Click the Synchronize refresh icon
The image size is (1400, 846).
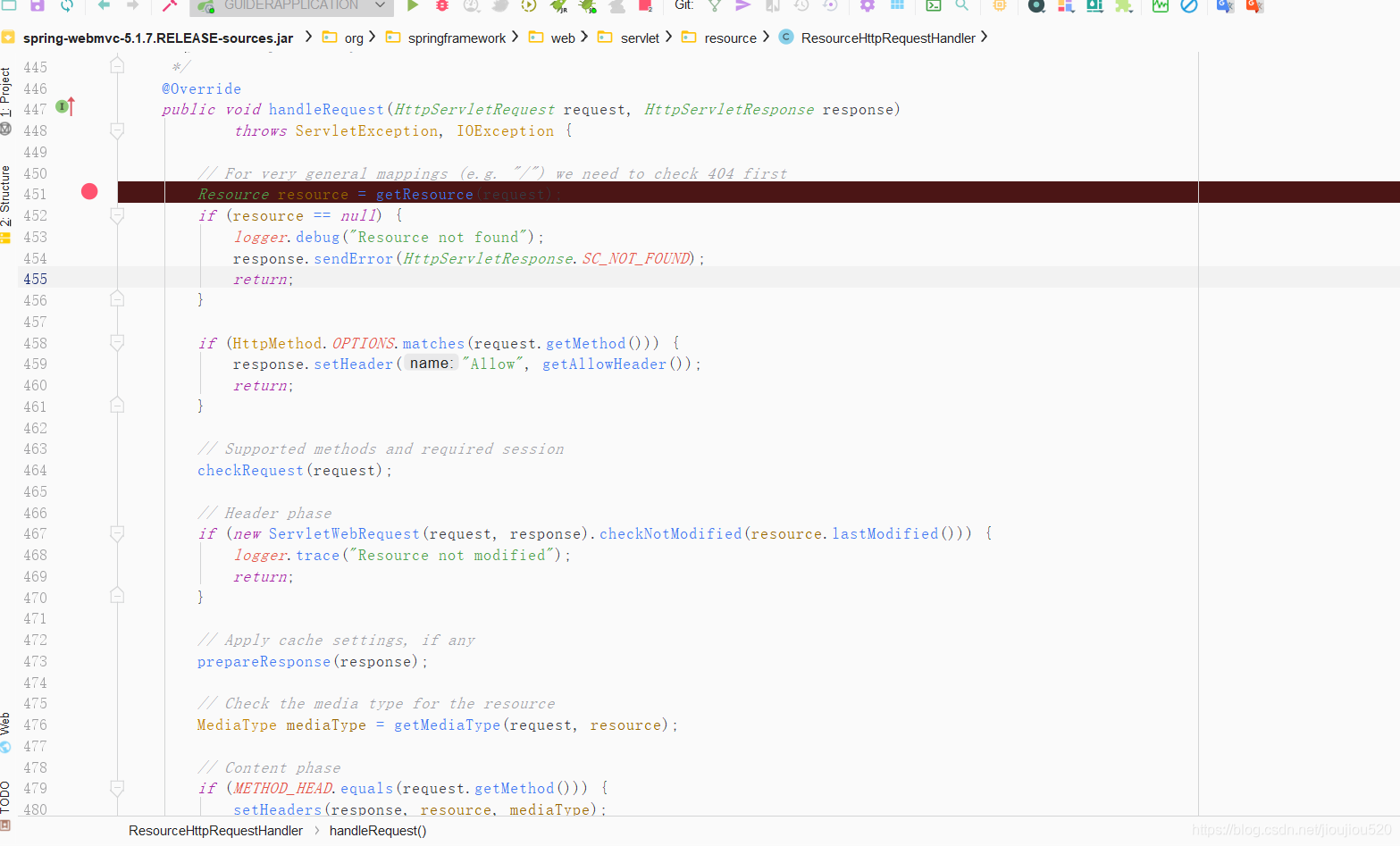67,5
